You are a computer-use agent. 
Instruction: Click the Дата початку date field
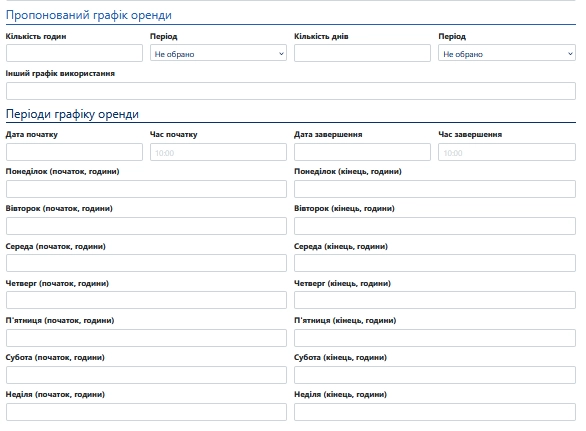point(74,153)
